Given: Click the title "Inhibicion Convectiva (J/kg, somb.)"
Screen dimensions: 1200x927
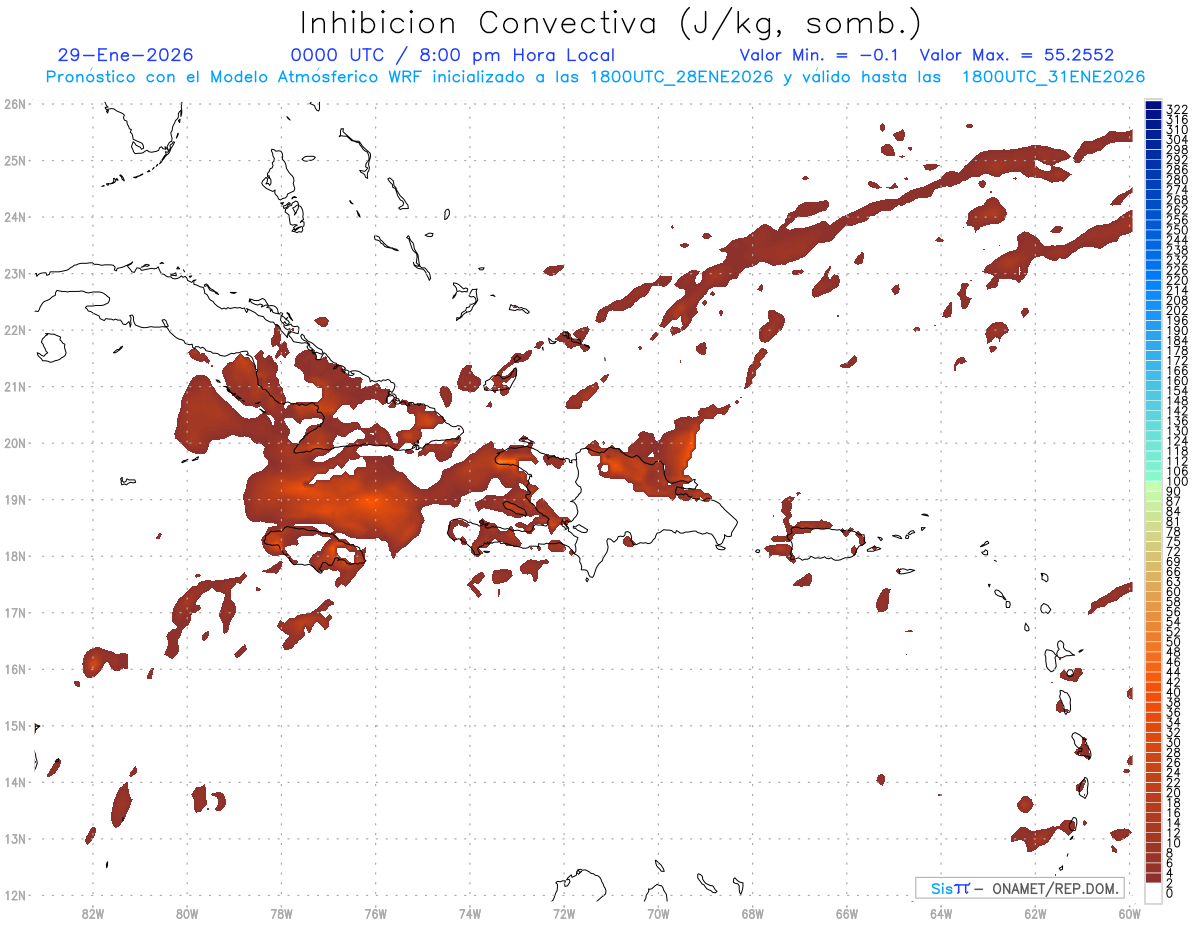Looking at the screenshot, I should 610,23.
